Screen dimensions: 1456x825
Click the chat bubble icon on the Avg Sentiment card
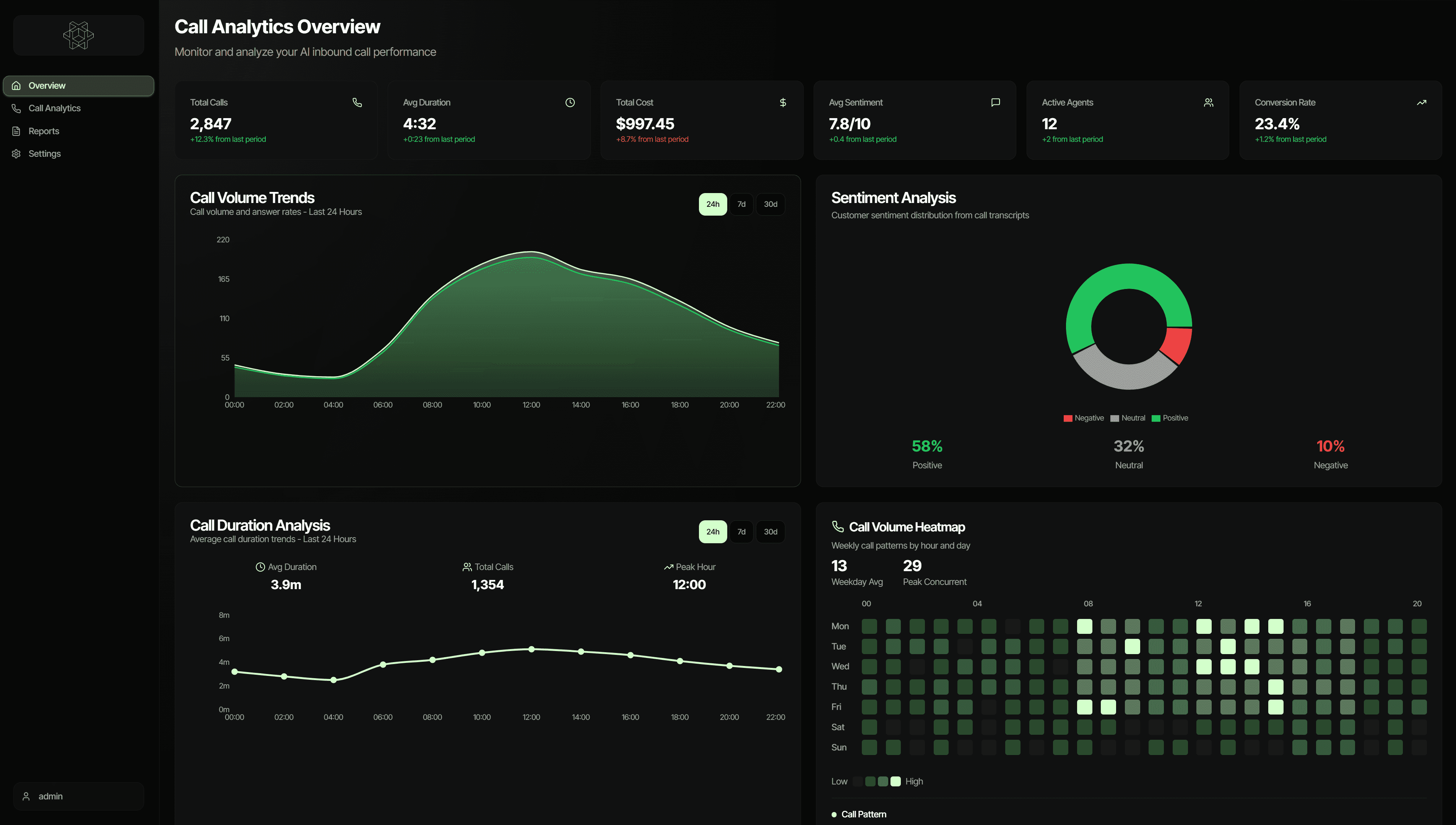[x=995, y=102]
